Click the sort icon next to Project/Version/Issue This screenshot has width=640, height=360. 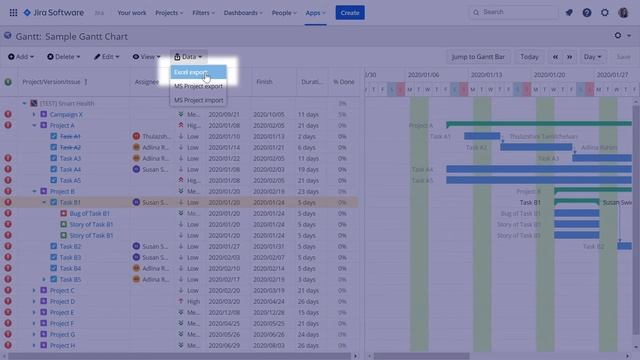(x=86, y=82)
